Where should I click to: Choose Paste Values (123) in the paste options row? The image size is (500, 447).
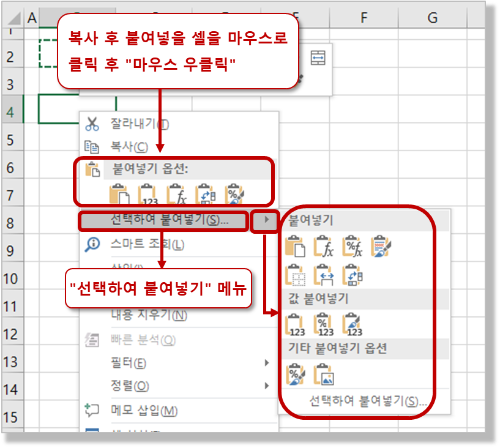point(148,194)
